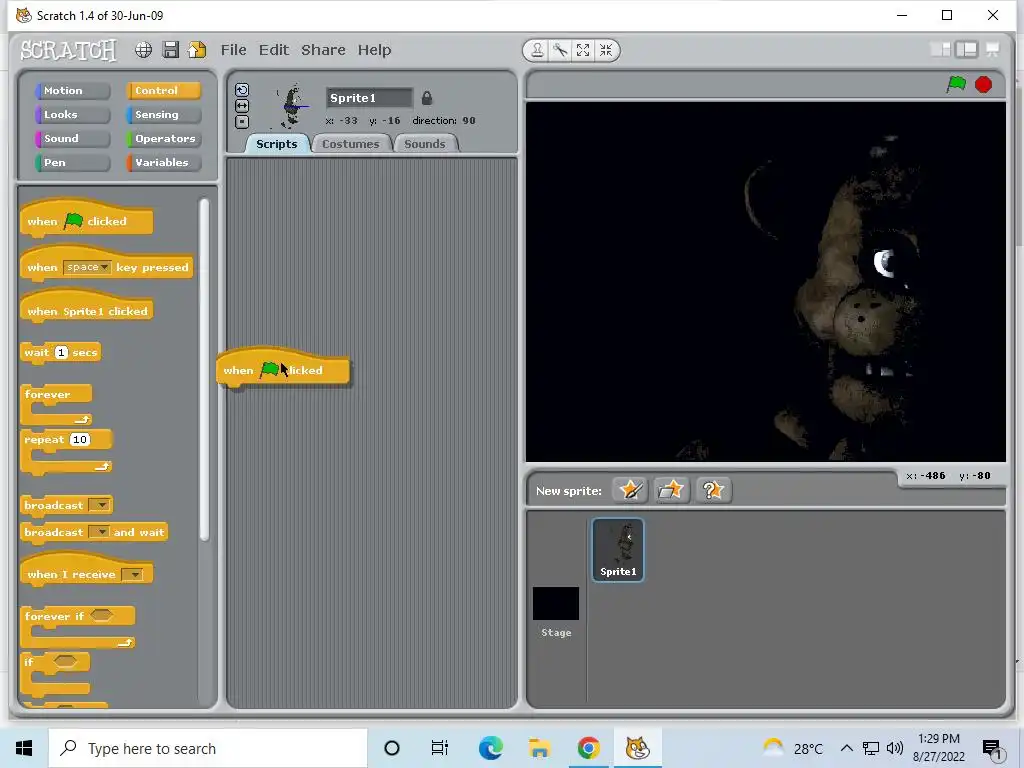The height and width of the screenshot is (768, 1024).
Task: Select the duplicate stamp tool
Action: [537, 50]
